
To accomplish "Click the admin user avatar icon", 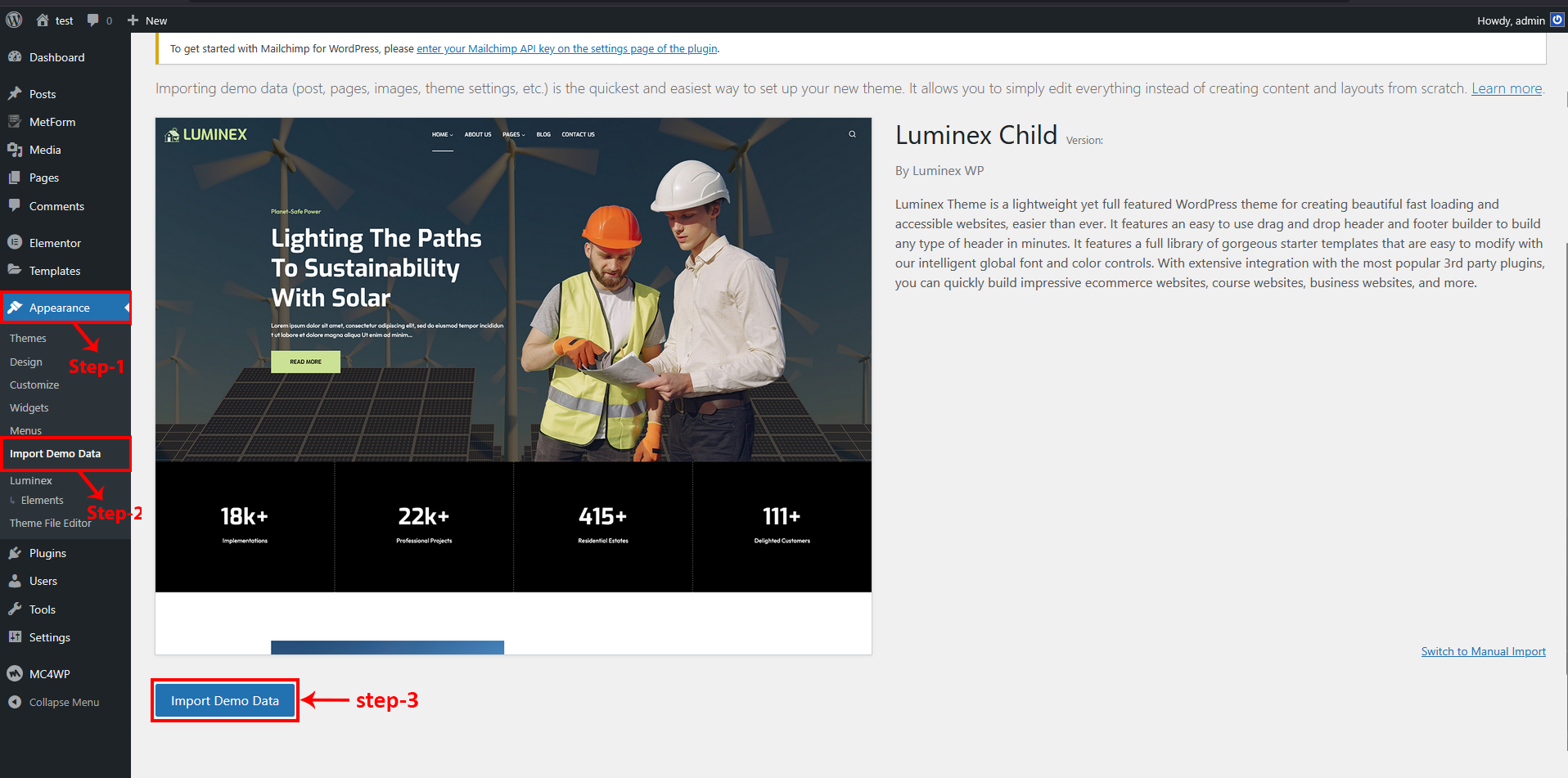I will coord(1557,20).
